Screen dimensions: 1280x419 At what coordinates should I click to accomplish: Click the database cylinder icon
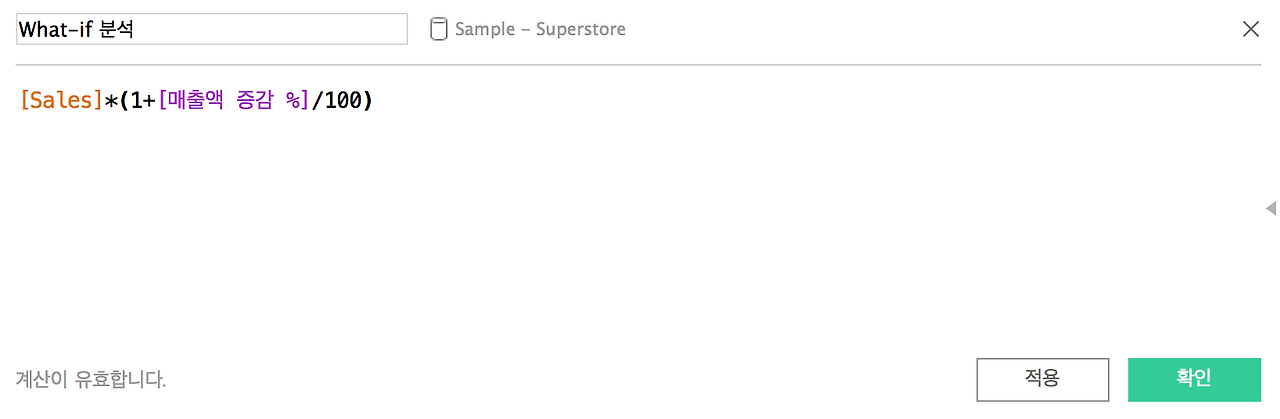pyautogui.click(x=438, y=29)
